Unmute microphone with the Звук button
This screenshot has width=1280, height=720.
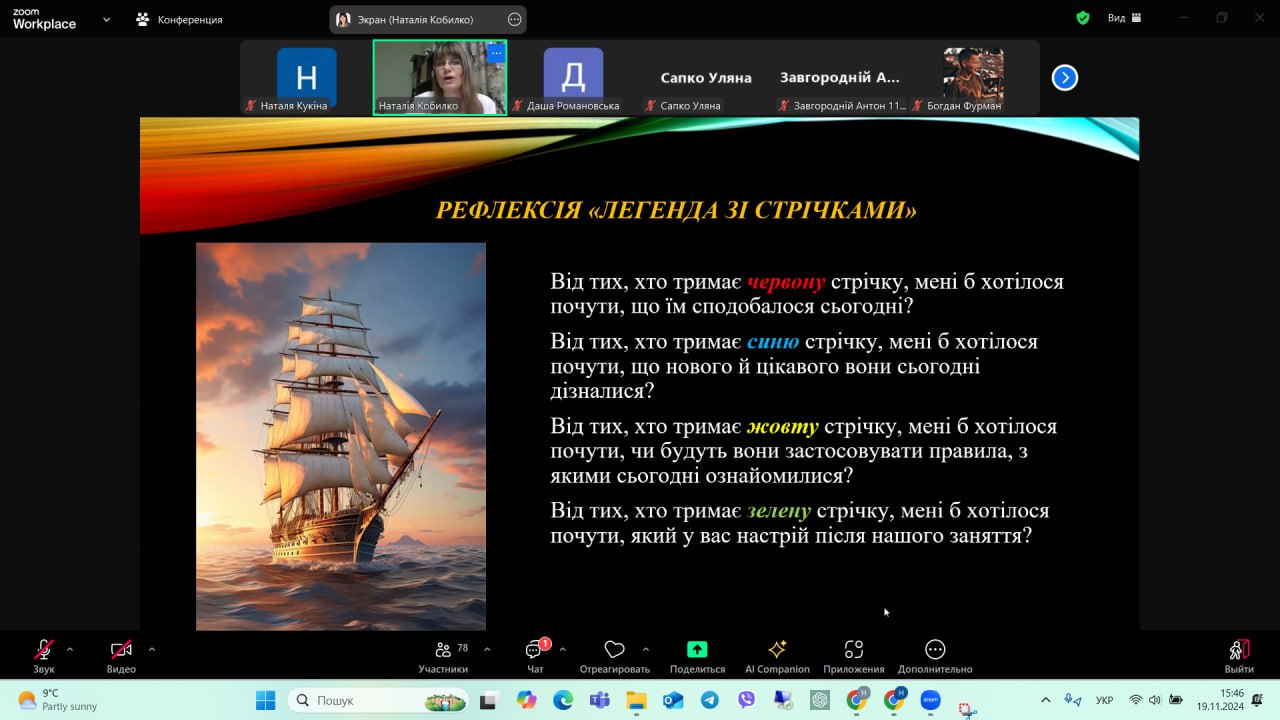tap(44, 650)
